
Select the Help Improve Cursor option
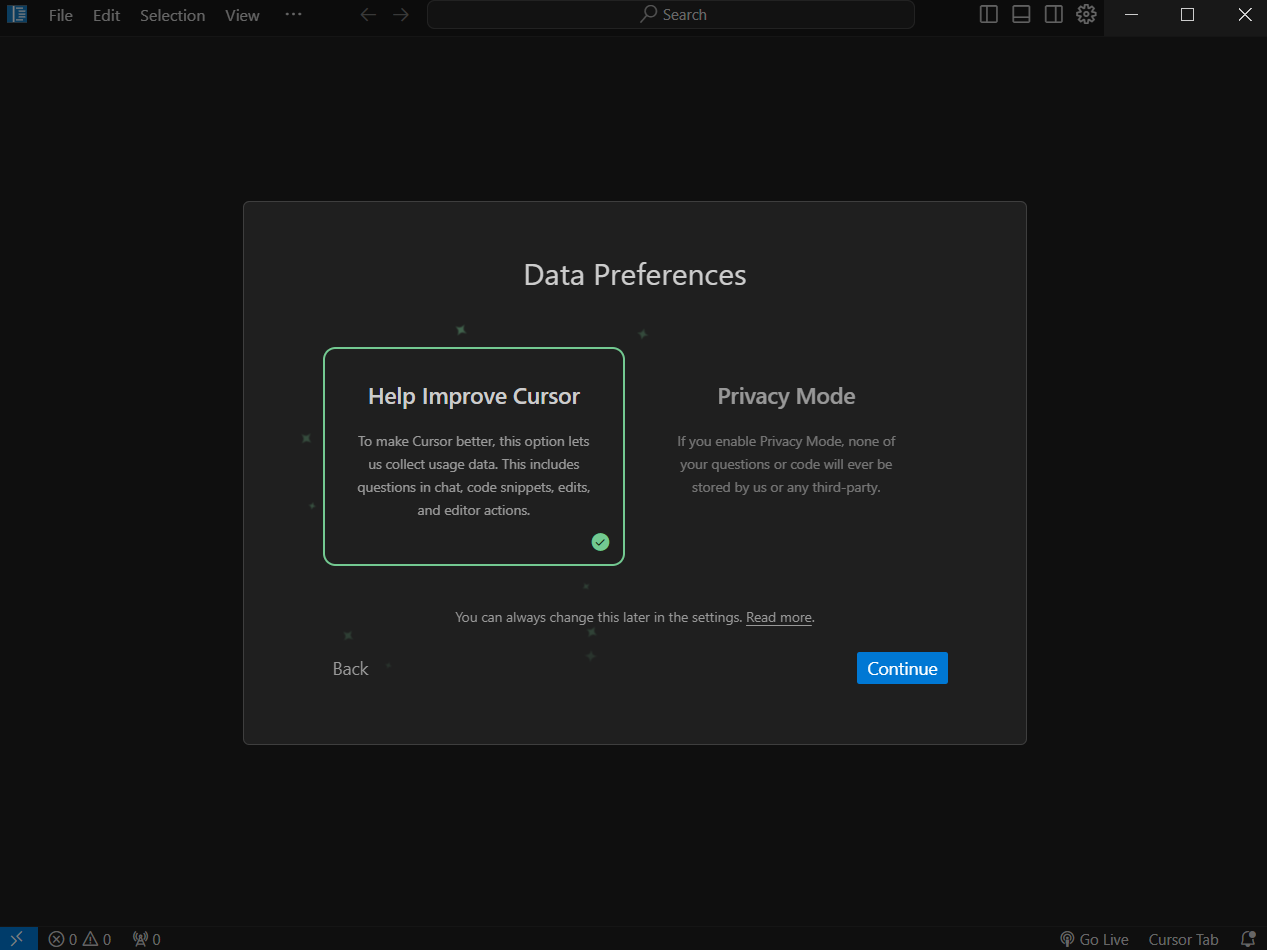click(474, 457)
